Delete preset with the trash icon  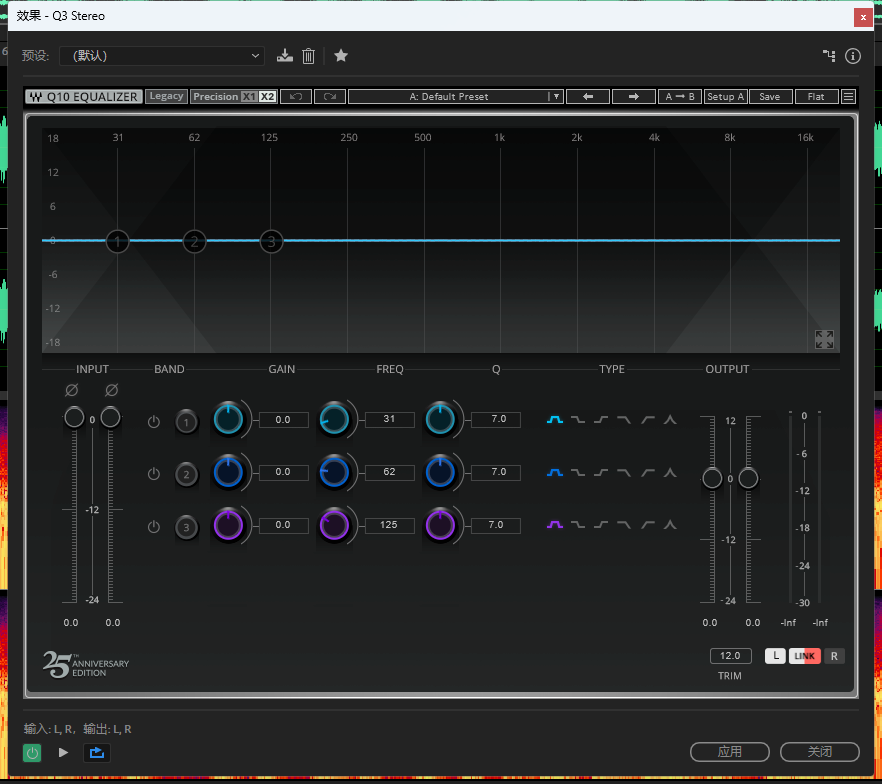[x=308, y=56]
